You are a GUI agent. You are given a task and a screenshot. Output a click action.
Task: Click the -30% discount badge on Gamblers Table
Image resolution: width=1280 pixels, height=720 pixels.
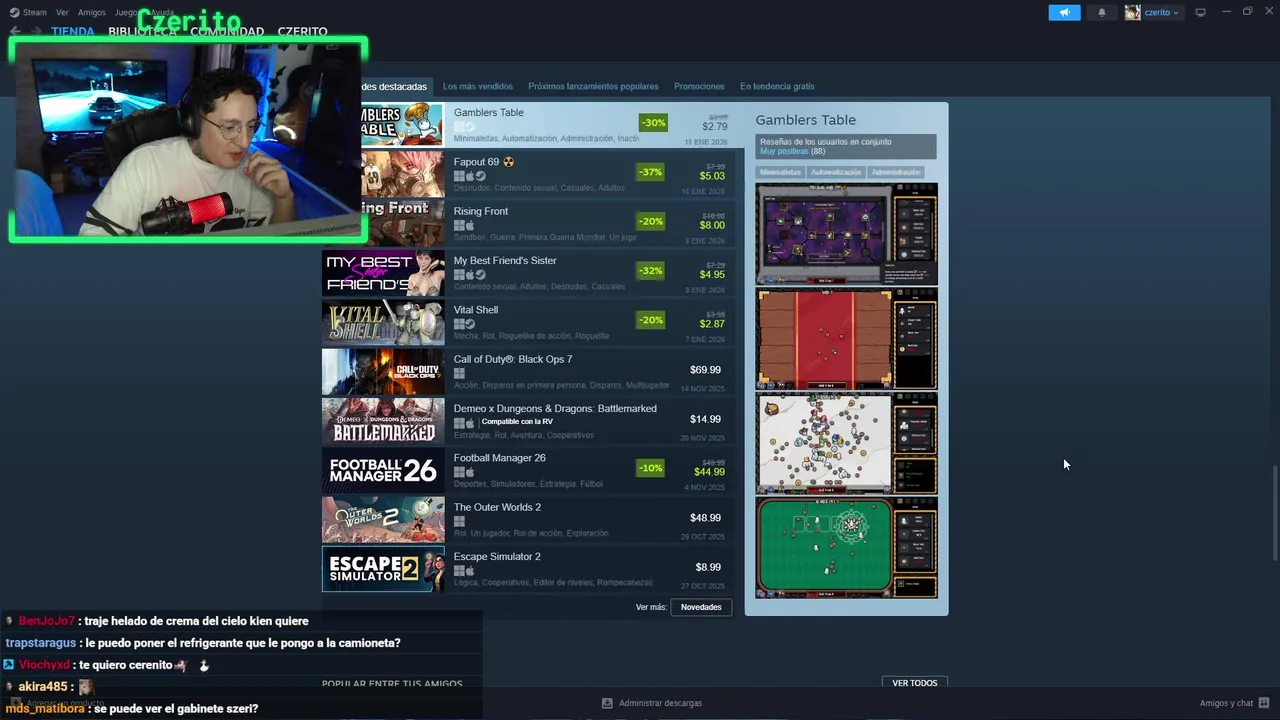(653, 123)
